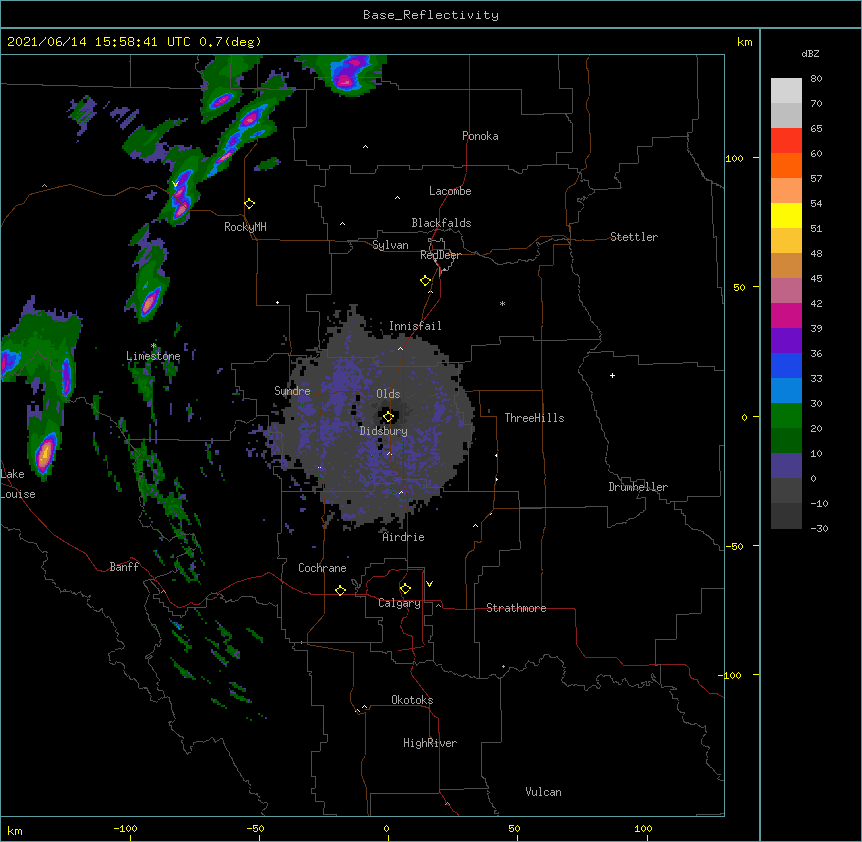Select the Ponoka town label
862x842 pixels.
[480, 136]
